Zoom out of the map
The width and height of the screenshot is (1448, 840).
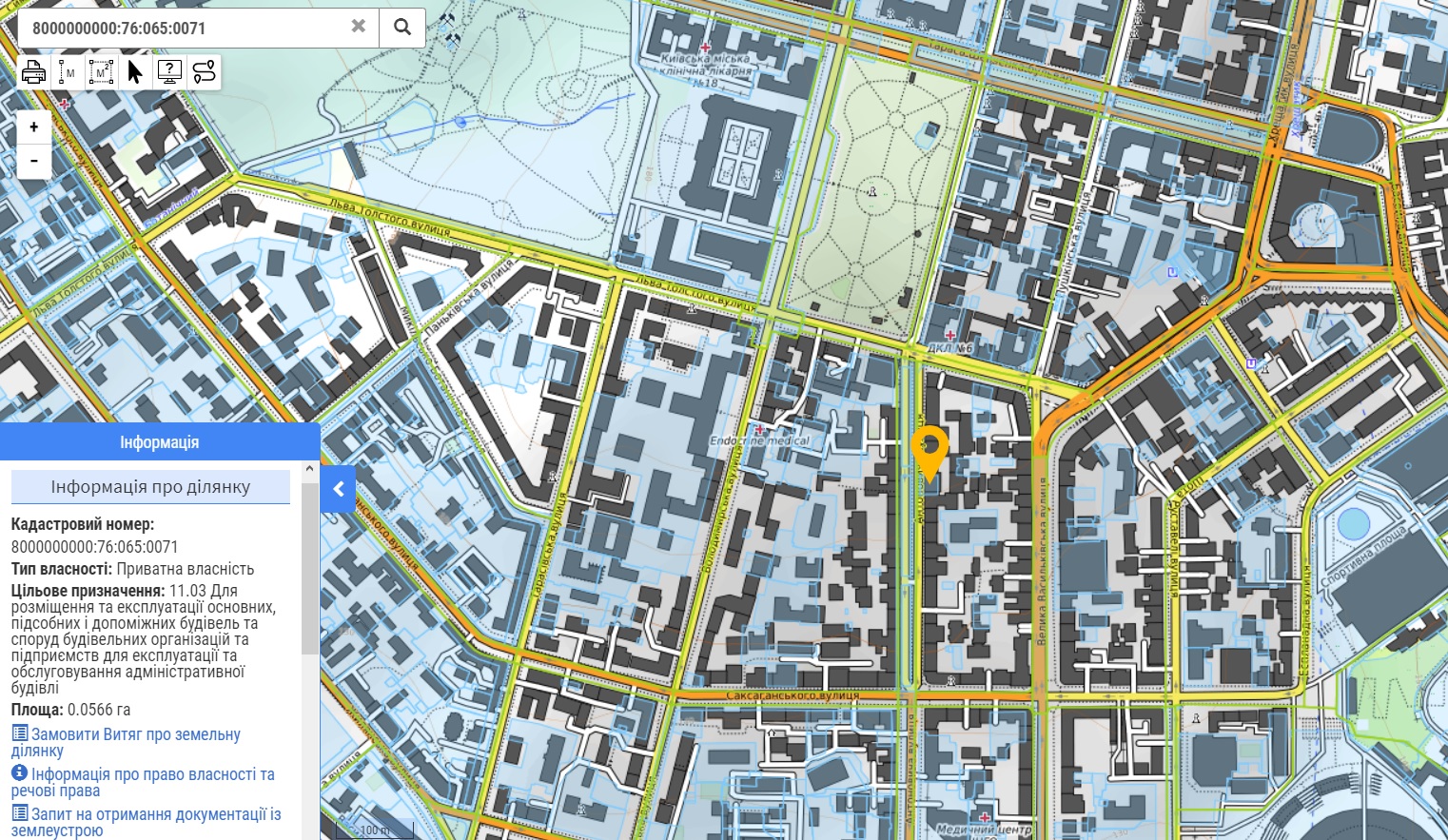click(x=34, y=161)
